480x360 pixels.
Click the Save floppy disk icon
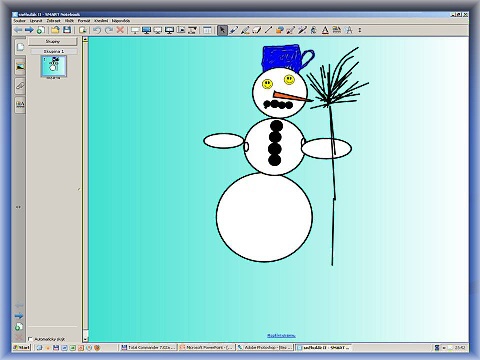(67, 30)
